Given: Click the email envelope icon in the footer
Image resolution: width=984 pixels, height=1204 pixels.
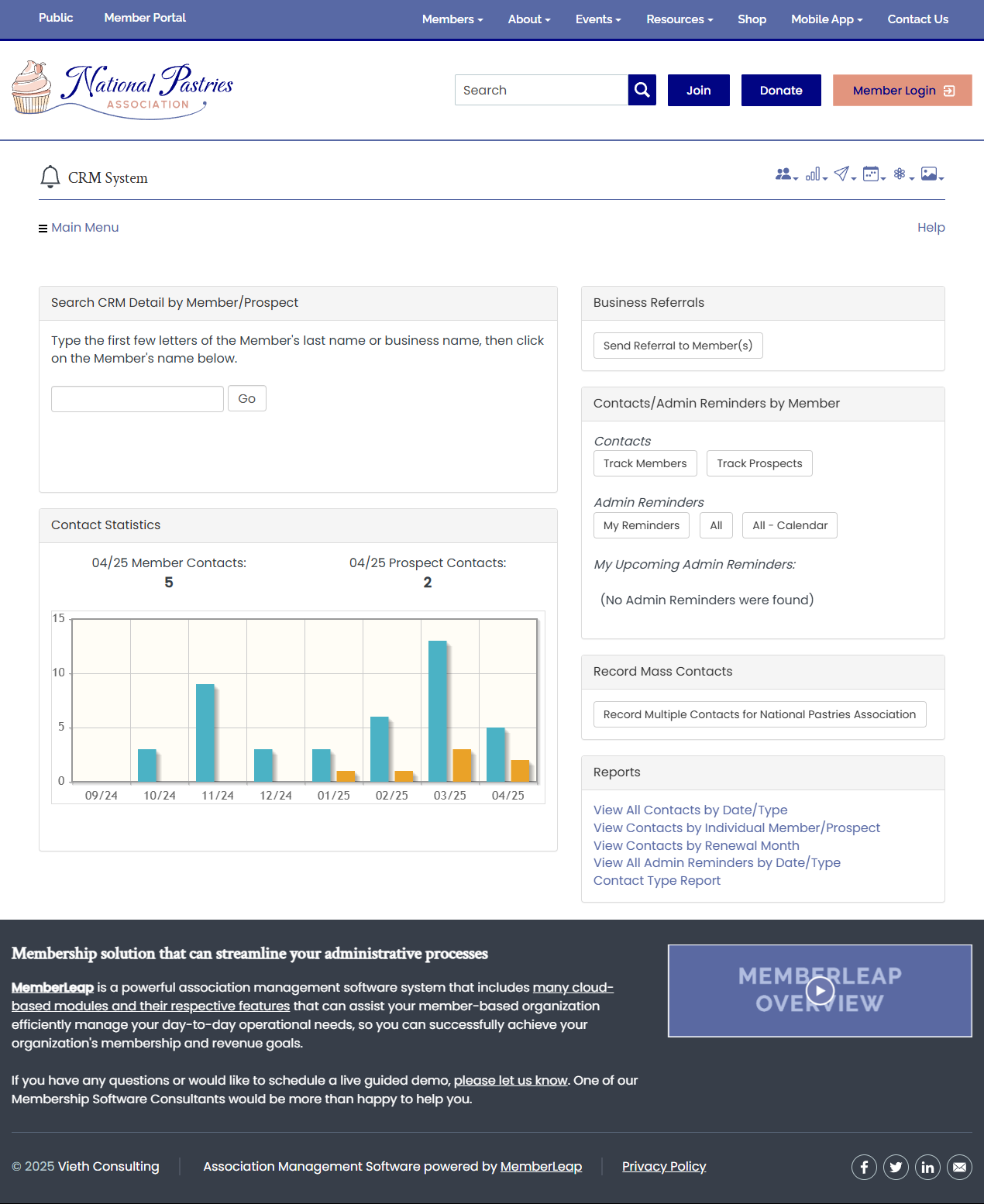Looking at the screenshot, I should pyautogui.click(x=959, y=1167).
